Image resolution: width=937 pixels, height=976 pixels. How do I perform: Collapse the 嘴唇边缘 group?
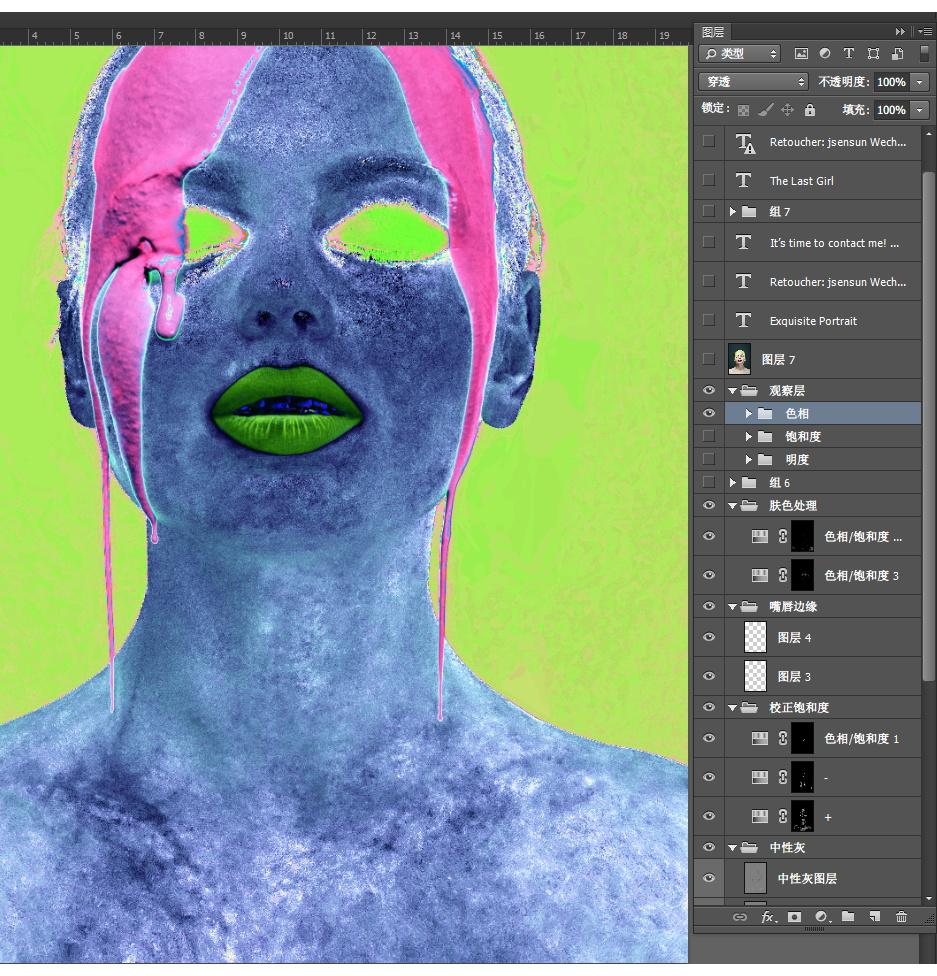(733, 607)
